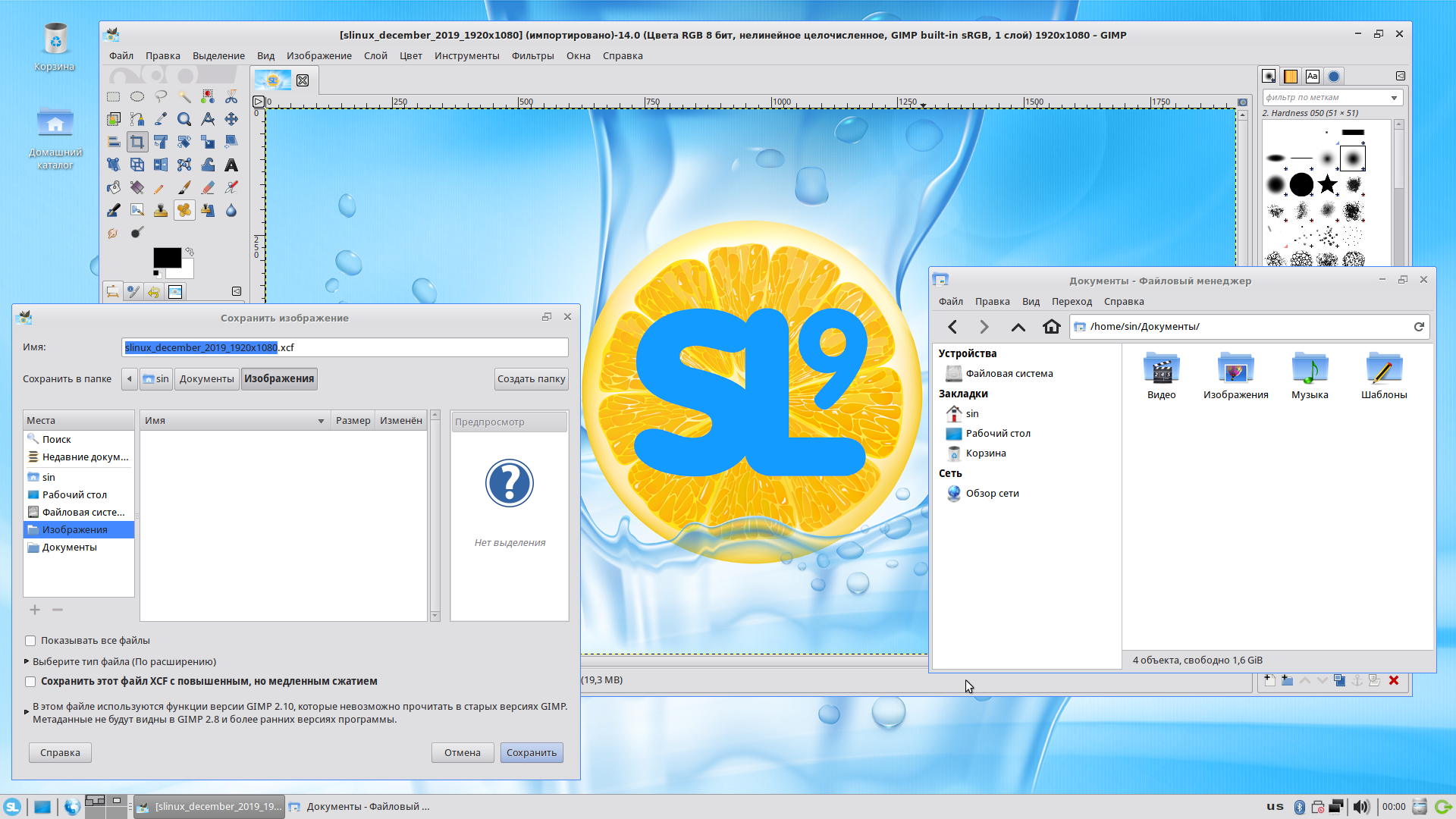Click the 'Создать папку' button
The width and height of the screenshot is (1456, 819).
[531, 379]
